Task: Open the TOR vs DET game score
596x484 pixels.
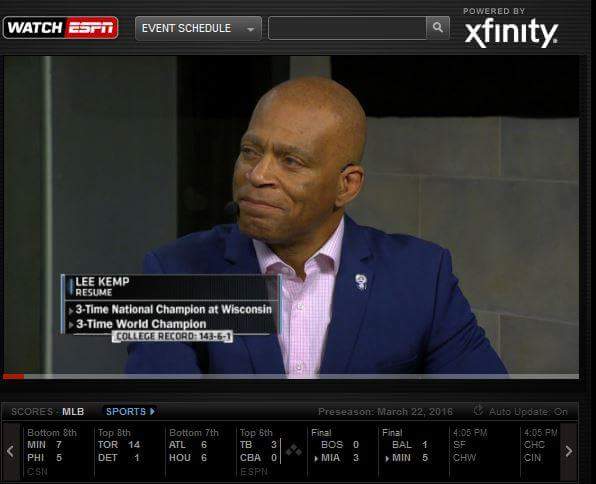Action: [129, 451]
